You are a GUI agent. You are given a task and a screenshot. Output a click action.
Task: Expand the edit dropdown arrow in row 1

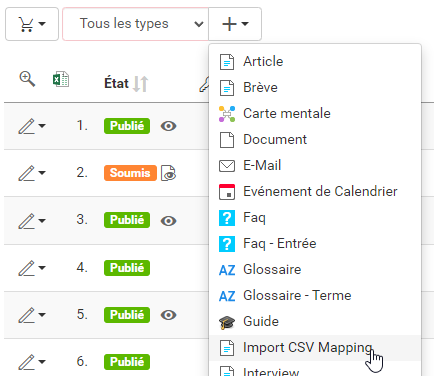(42, 126)
